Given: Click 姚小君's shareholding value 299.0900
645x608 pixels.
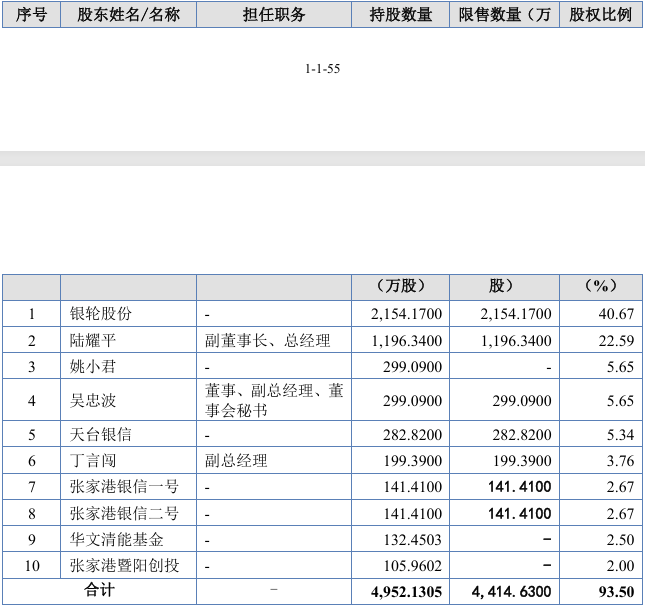Looking at the screenshot, I should pyautogui.click(x=413, y=367).
